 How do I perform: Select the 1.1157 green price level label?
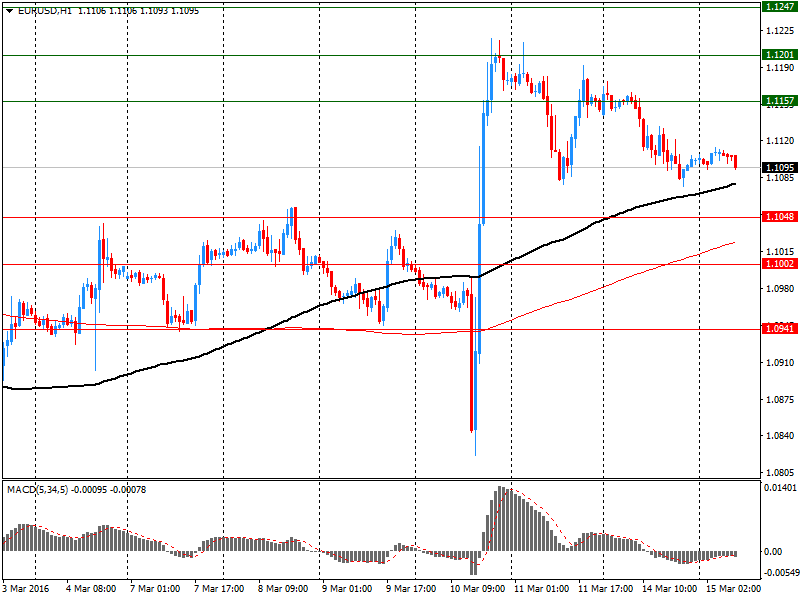point(780,101)
